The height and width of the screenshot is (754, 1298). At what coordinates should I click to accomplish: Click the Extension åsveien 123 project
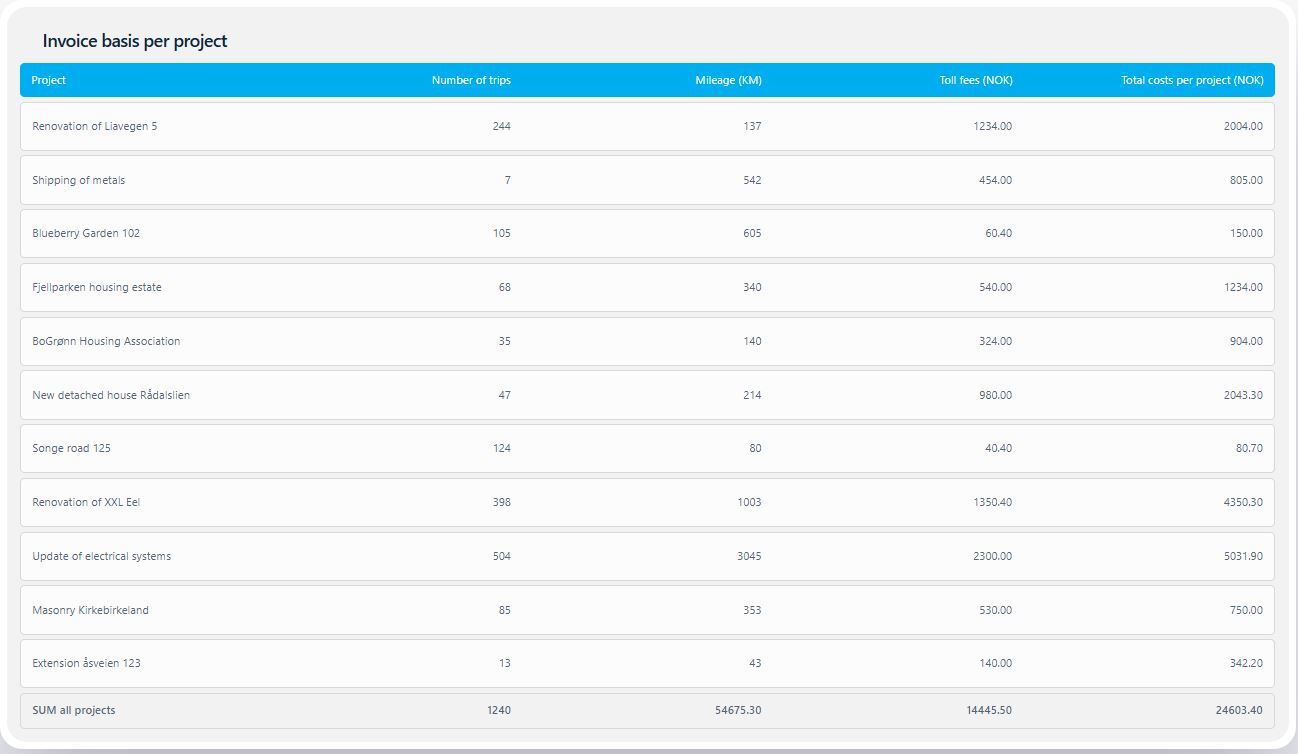(x=86, y=663)
